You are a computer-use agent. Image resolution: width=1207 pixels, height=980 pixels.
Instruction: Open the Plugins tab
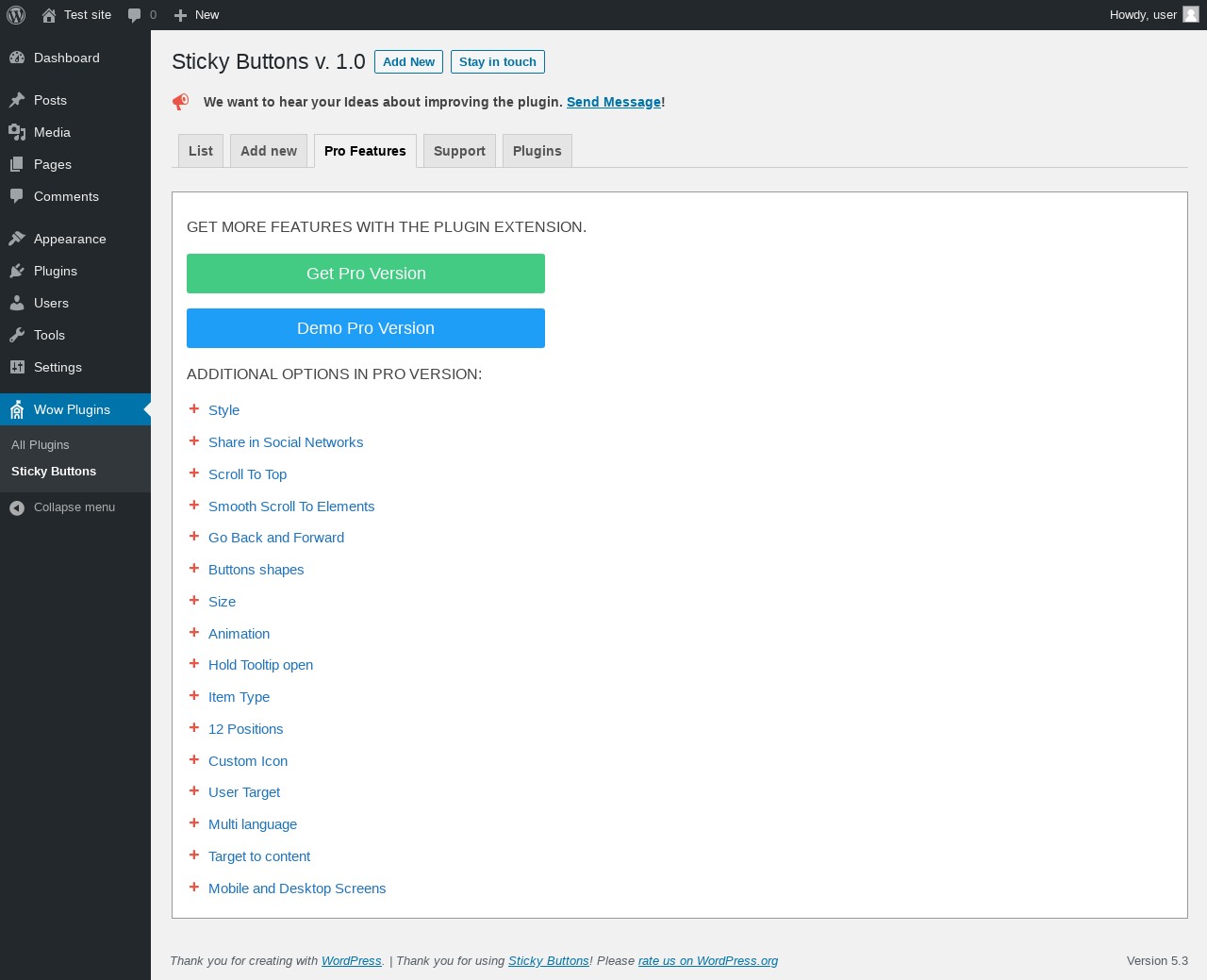point(537,151)
